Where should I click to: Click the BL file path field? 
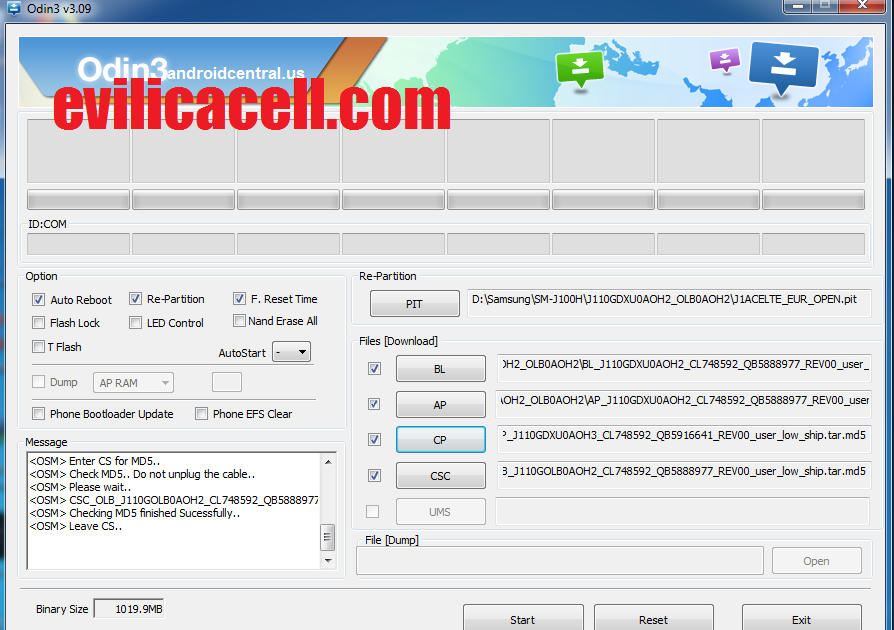[x=684, y=368]
